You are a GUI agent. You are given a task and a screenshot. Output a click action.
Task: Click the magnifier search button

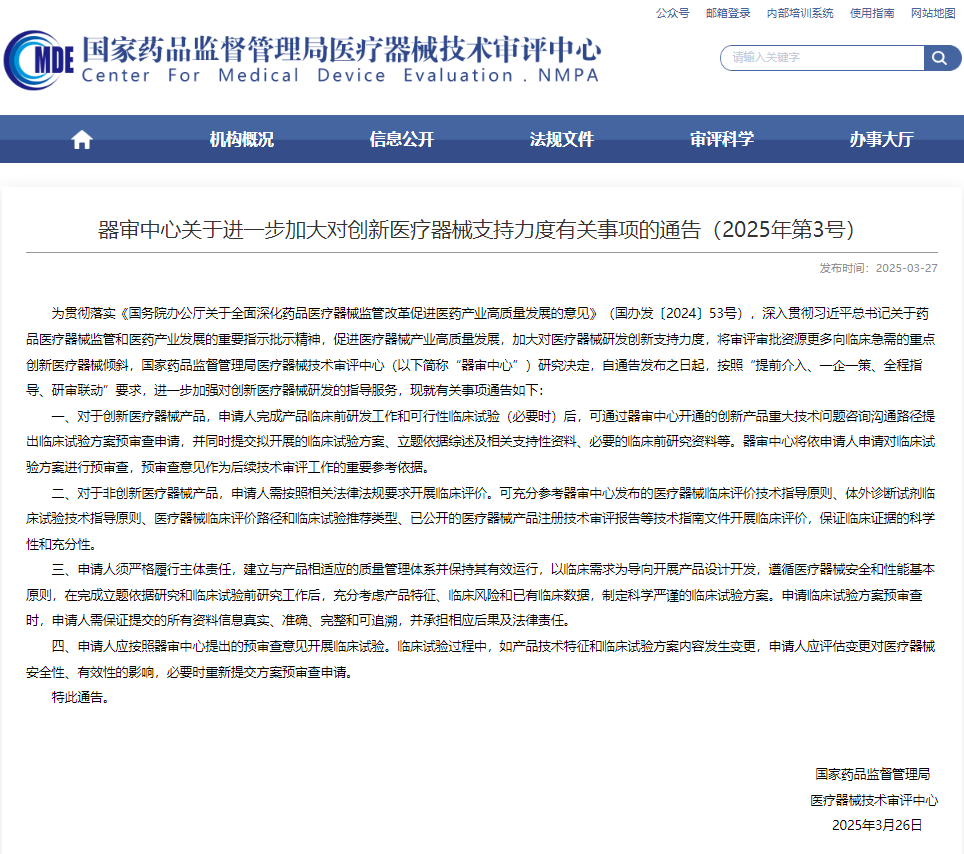[941, 58]
